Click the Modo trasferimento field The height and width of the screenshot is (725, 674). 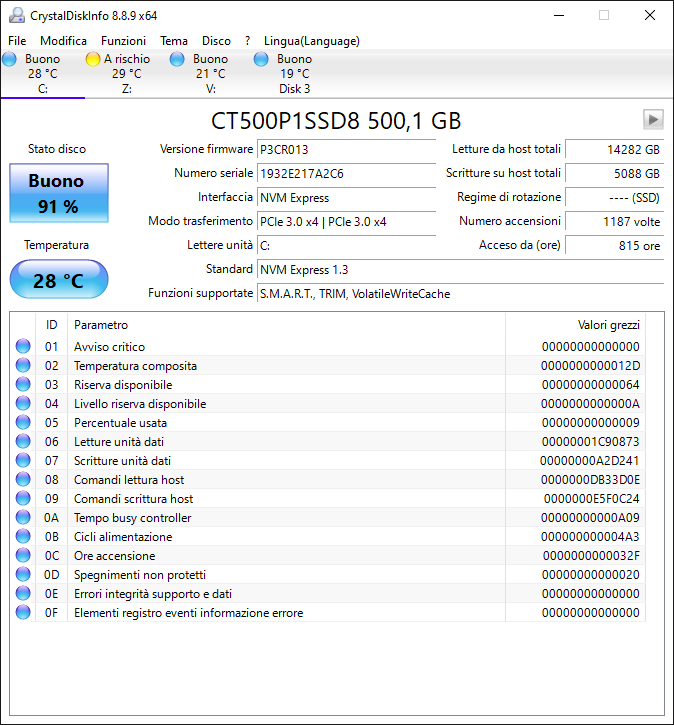pos(346,221)
